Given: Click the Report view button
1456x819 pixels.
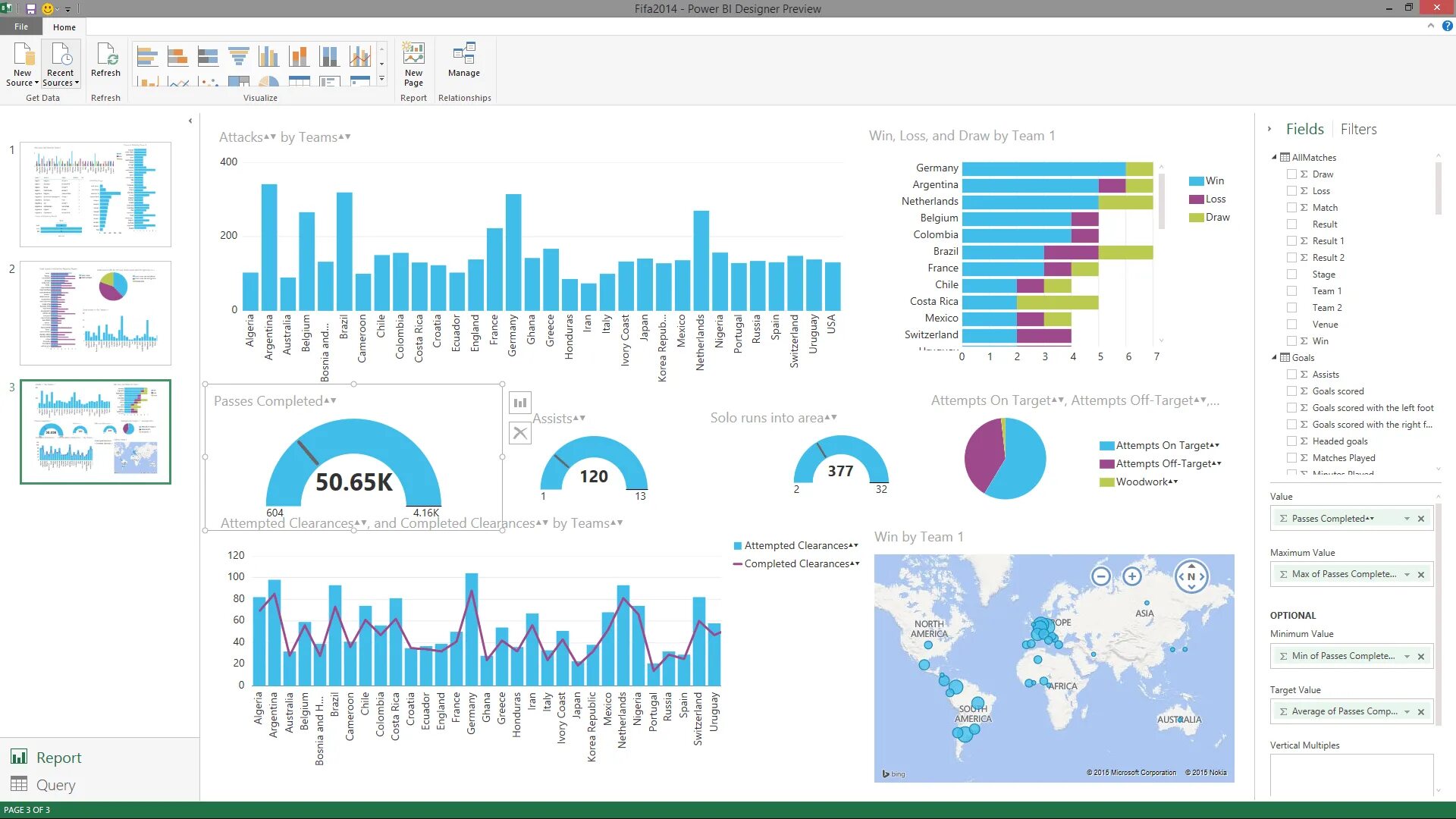Looking at the screenshot, I should [x=55, y=757].
